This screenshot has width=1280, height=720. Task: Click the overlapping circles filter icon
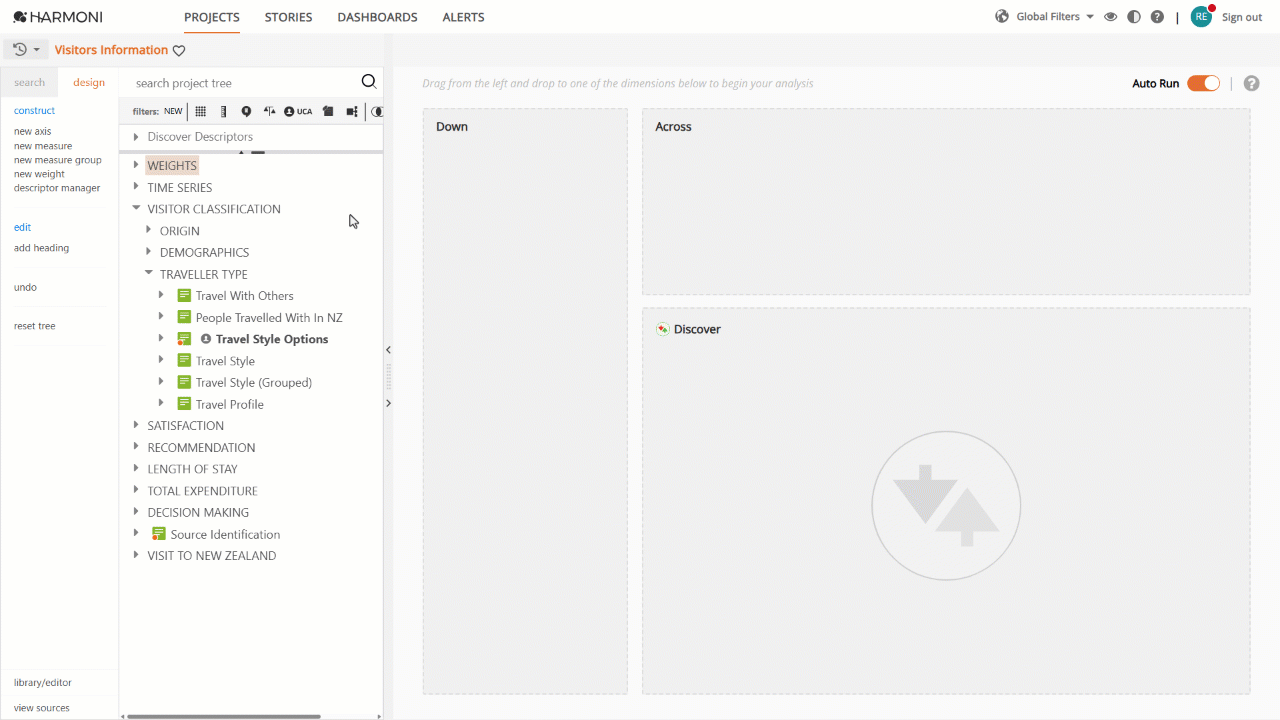click(x=377, y=112)
